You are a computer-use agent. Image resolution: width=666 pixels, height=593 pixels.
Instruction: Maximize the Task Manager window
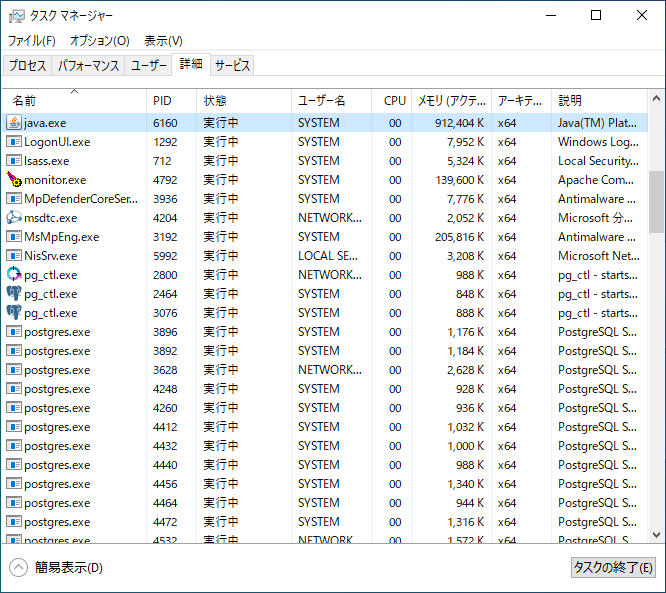pyautogui.click(x=596, y=16)
